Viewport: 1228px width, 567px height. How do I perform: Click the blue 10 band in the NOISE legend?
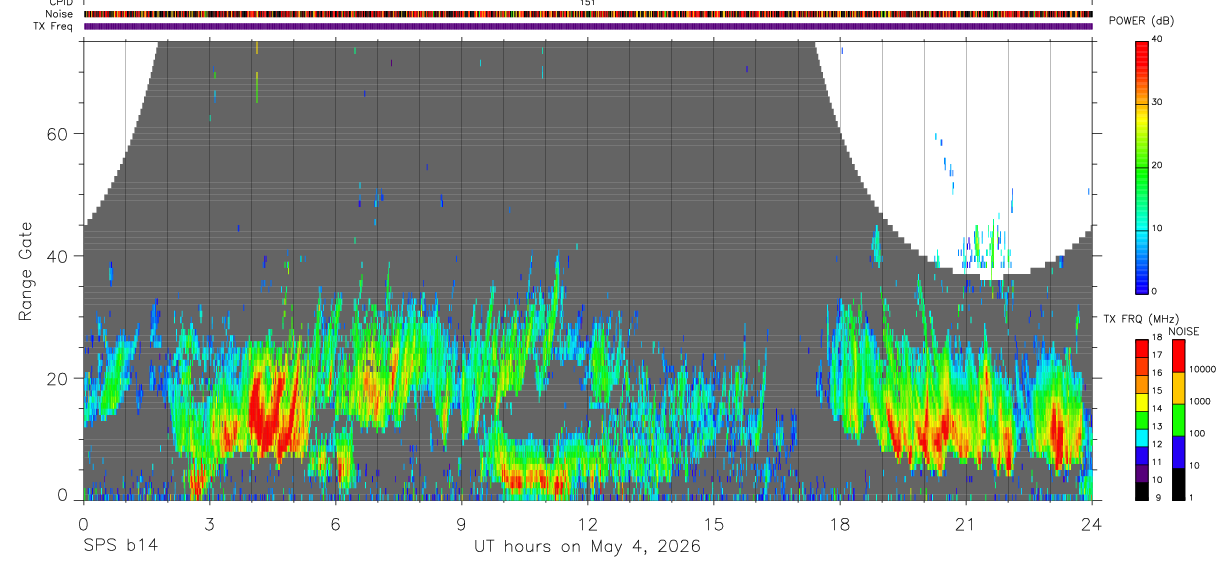(1178, 452)
